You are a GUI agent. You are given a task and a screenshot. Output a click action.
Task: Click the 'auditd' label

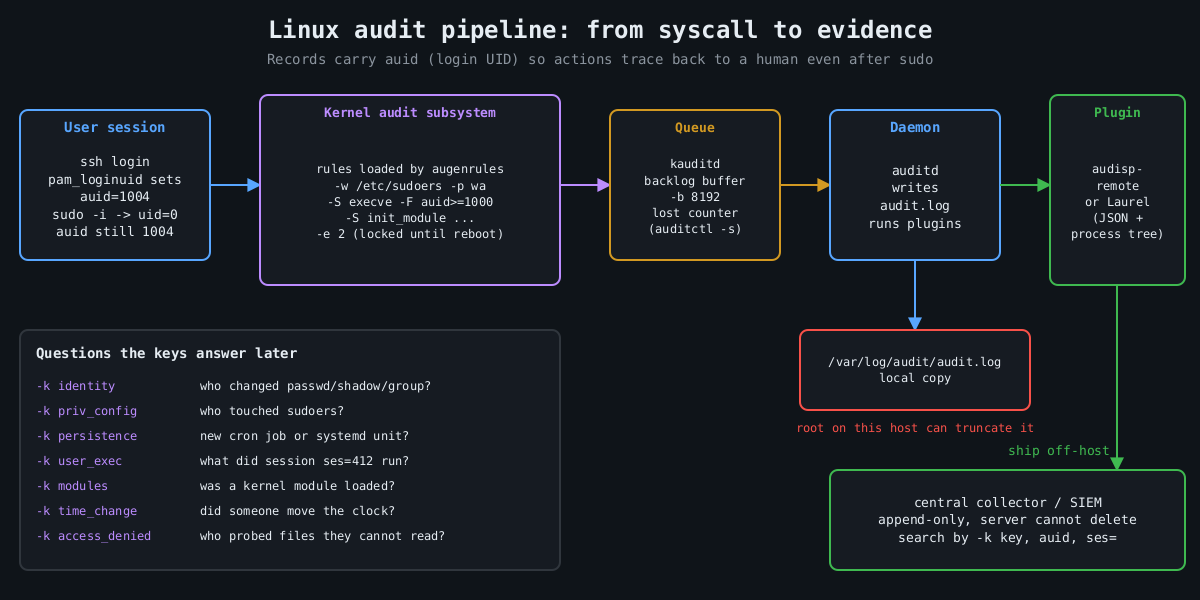(x=915, y=170)
